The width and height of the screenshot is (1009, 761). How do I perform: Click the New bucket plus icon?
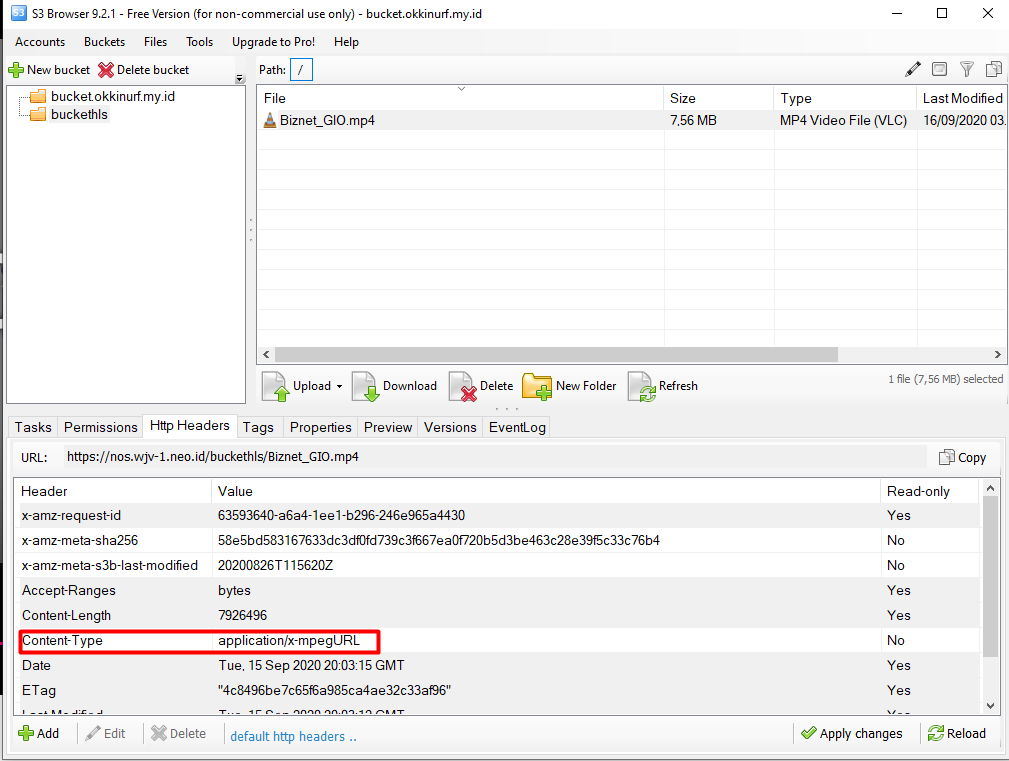tap(16, 70)
